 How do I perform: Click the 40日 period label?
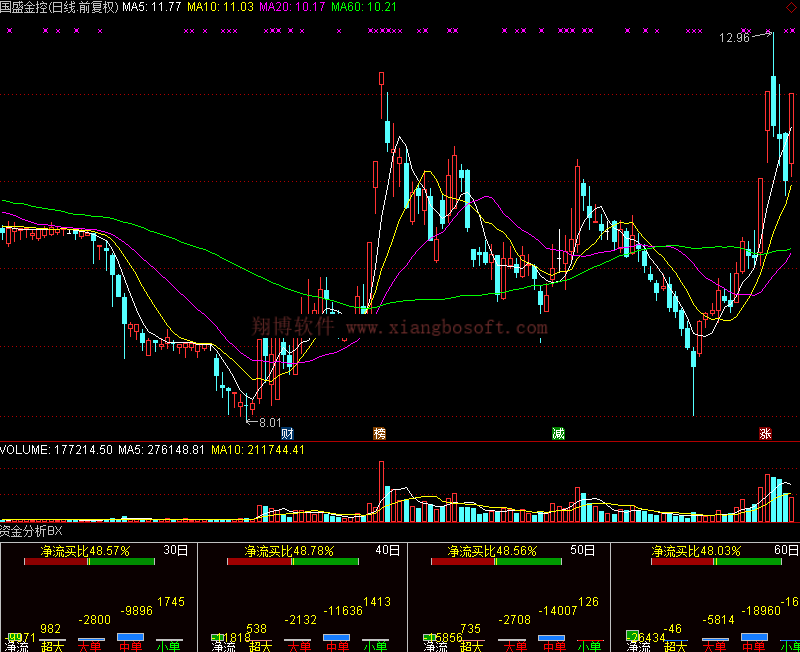pyautogui.click(x=388, y=550)
